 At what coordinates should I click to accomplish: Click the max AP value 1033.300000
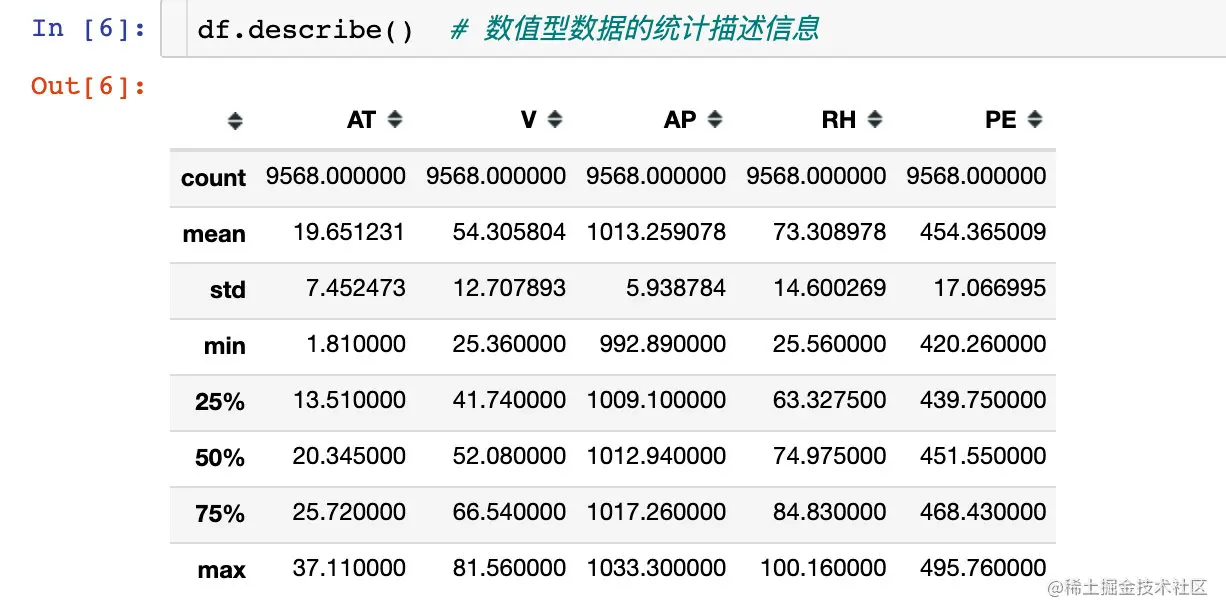pos(656,568)
